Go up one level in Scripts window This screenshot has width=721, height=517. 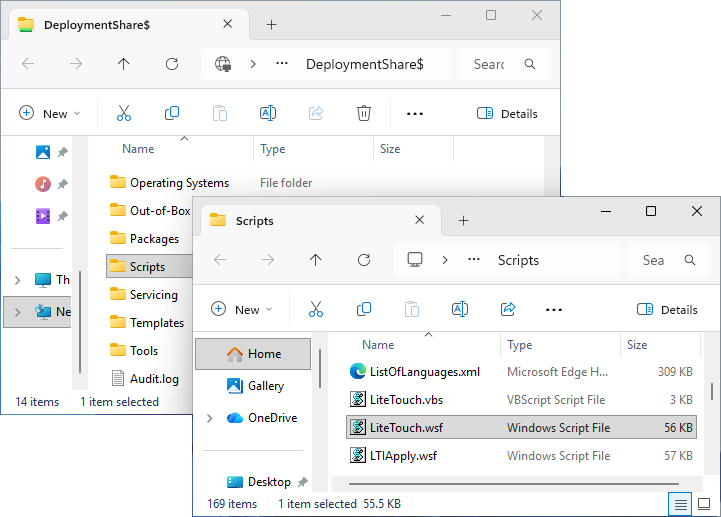315,260
